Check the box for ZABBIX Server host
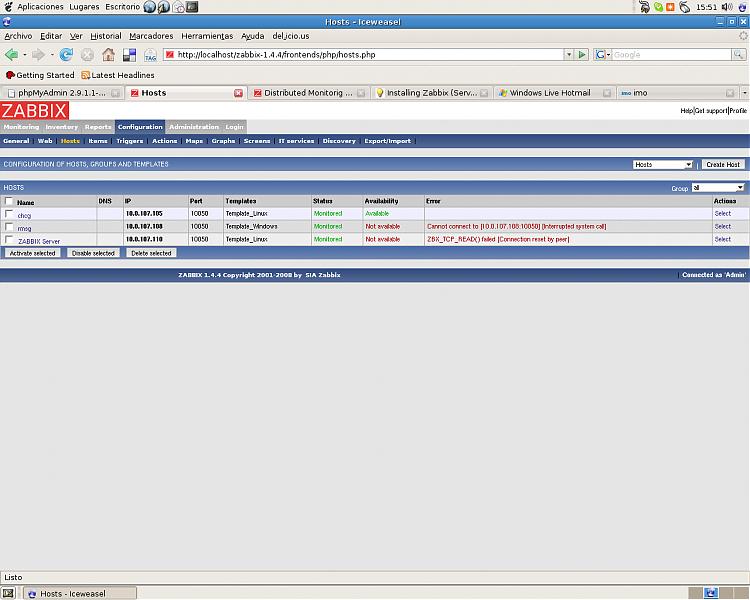Screen dimensions: 750x600 tap(9, 240)
